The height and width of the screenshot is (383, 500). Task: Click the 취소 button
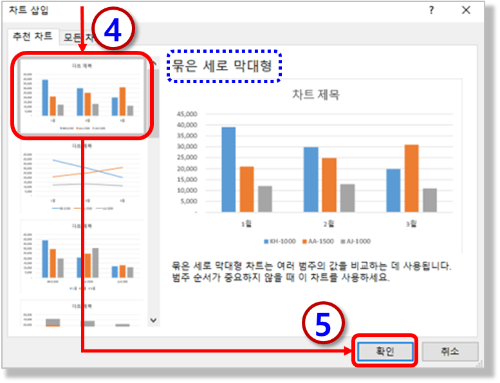450,351
